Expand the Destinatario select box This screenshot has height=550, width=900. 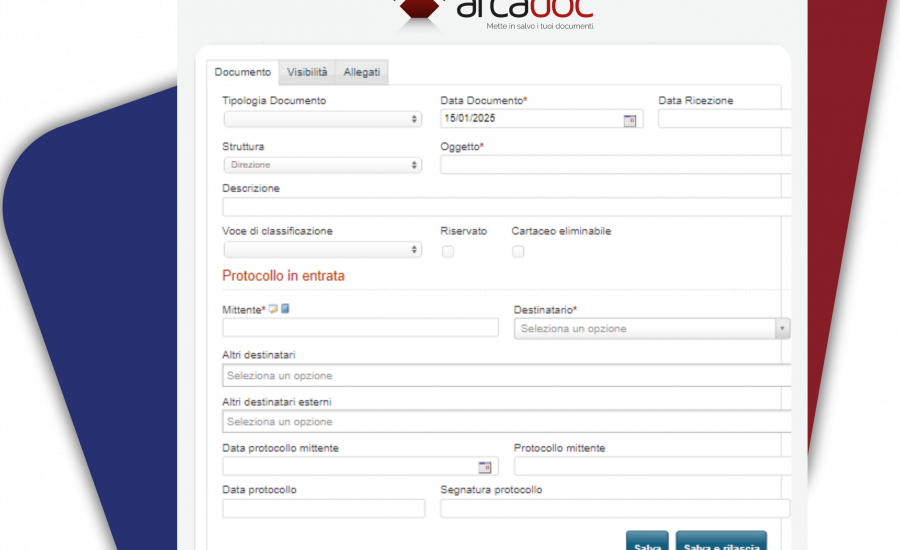click(x=652, y=328)
